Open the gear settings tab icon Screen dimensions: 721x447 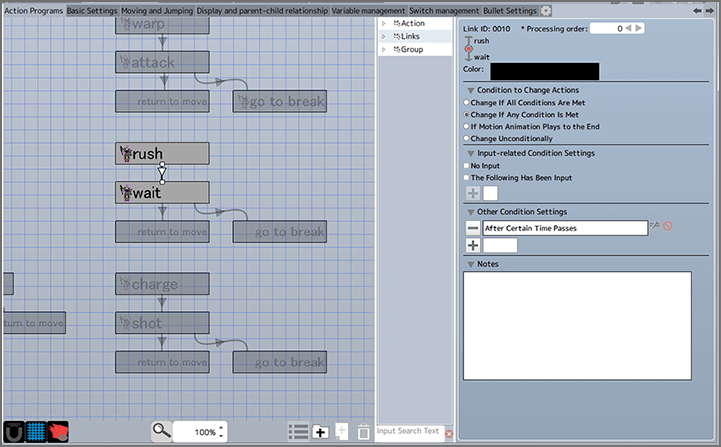pos(546,11)
